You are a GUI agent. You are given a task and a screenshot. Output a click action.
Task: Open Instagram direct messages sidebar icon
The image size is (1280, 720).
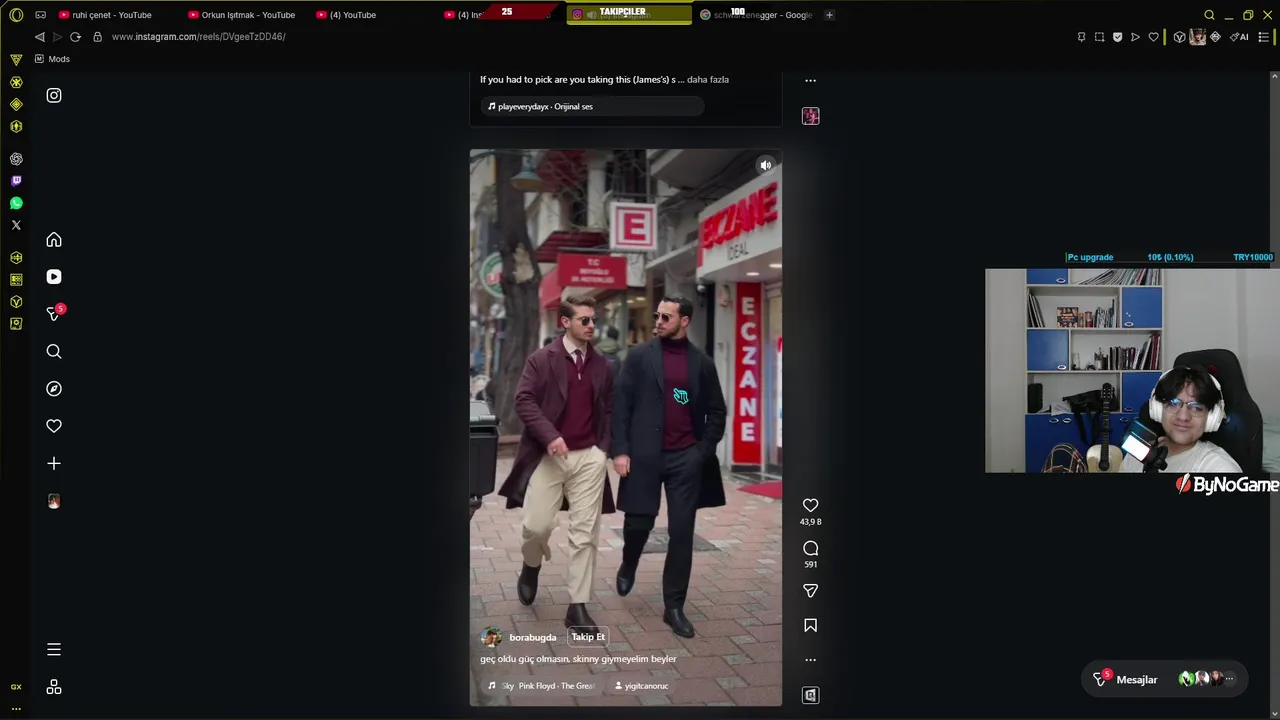pos(54,314)
